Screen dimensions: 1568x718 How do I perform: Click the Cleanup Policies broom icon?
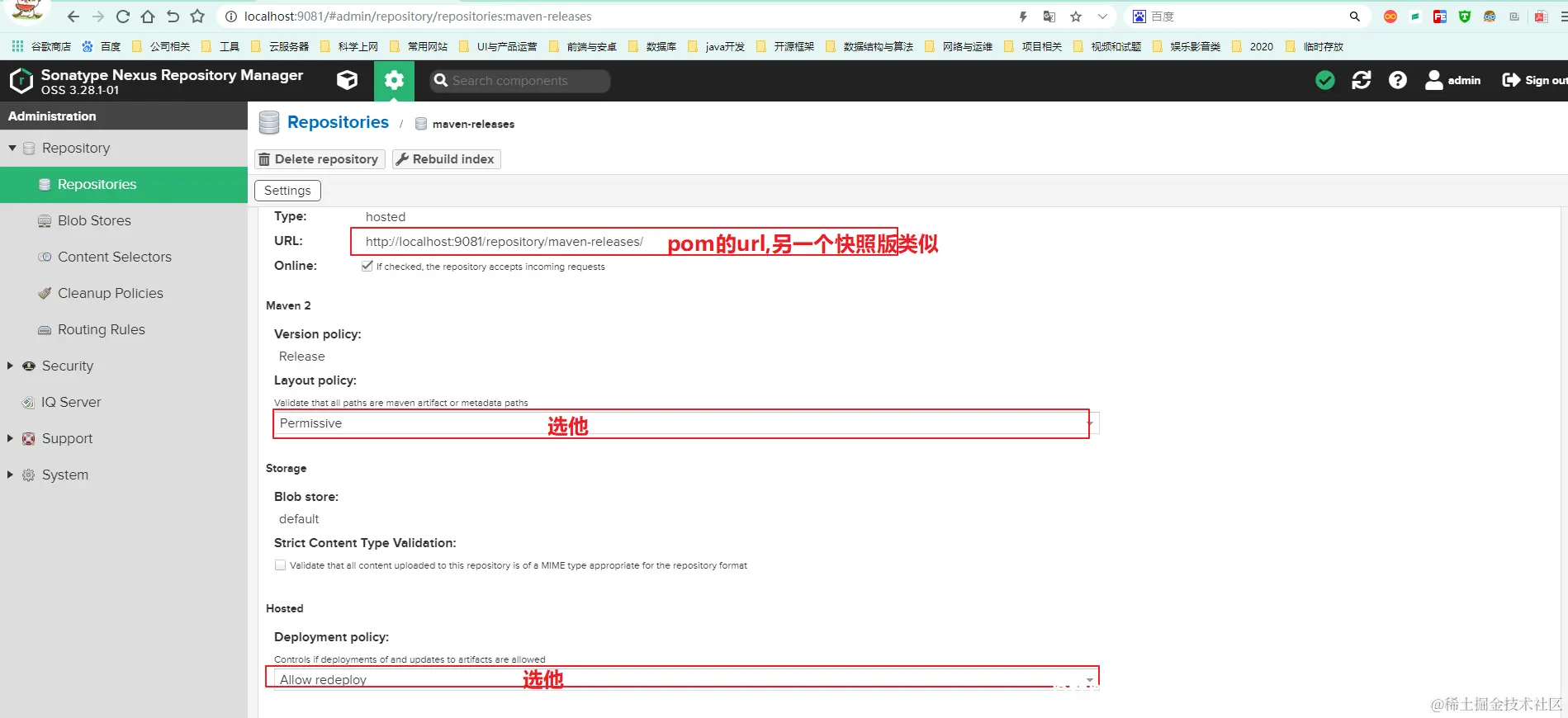click(45, 293)
